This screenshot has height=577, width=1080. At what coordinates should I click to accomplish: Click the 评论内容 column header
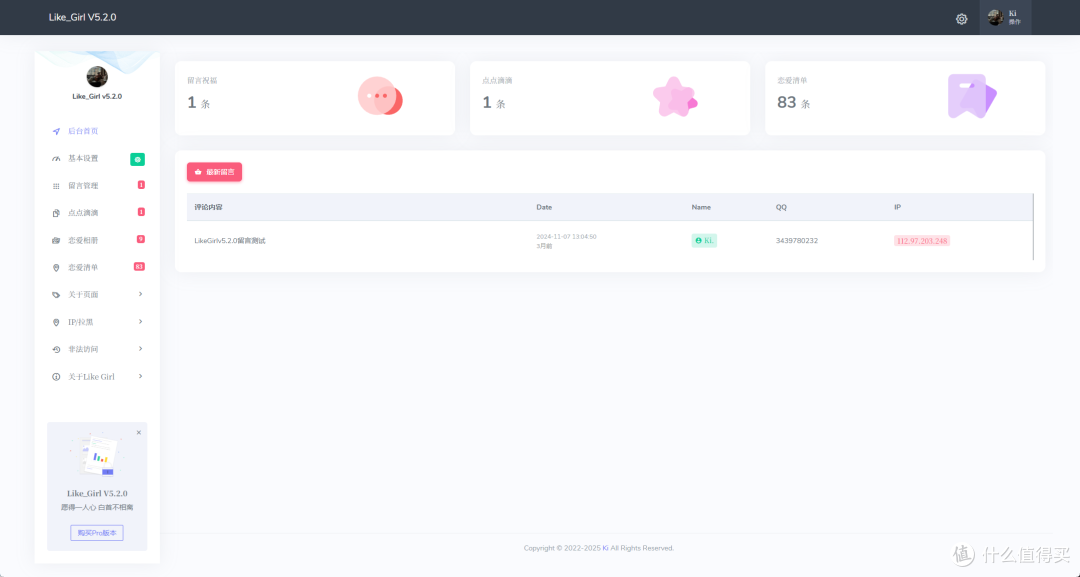pyautogui.click(x=208, y=207)
